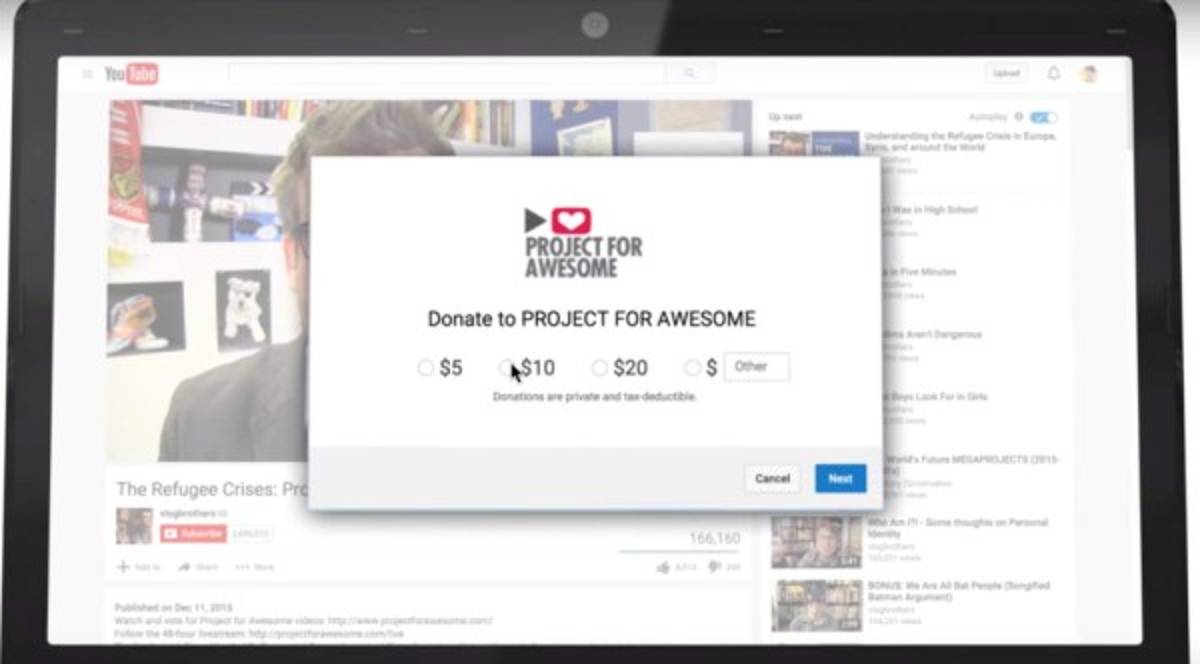This screenshot has width=1200, height=664.
Task: Click the profile avatar in the header
Action: coord(1089,73)
